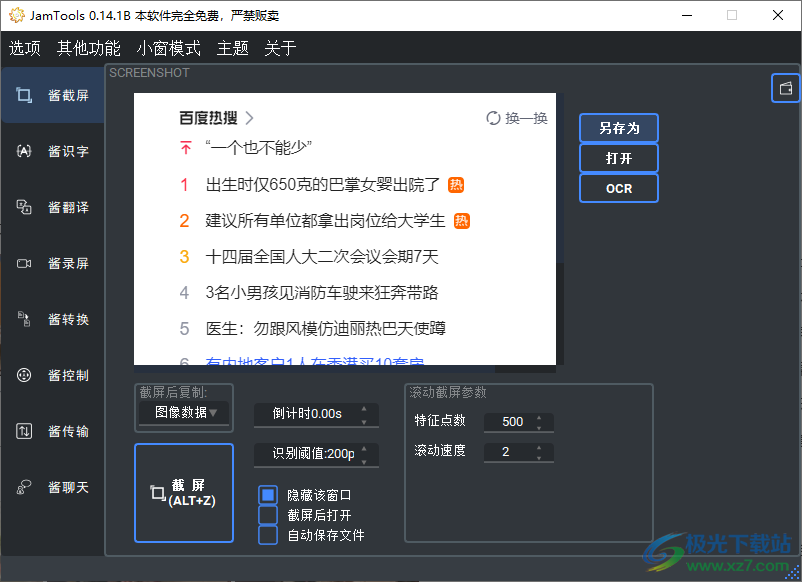
Task: Open the 酱控制 control sidebar tab
Action: point(52,375)
